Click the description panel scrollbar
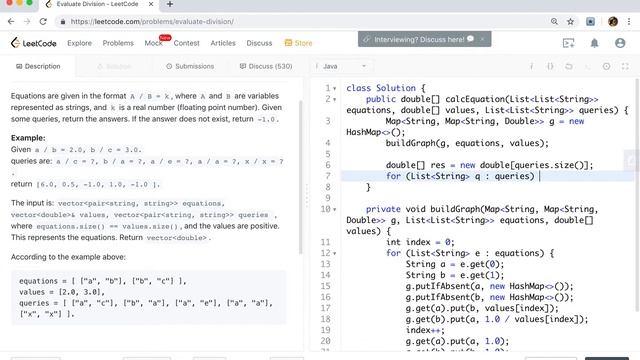The image size is (640, 360). [301, 178]
